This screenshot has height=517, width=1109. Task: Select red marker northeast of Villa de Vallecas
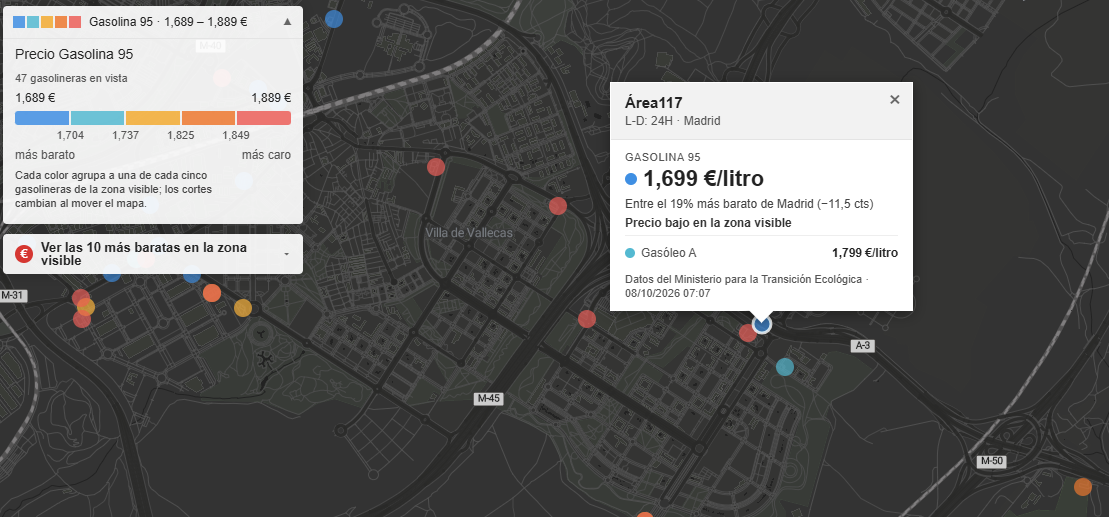point(558,206)
